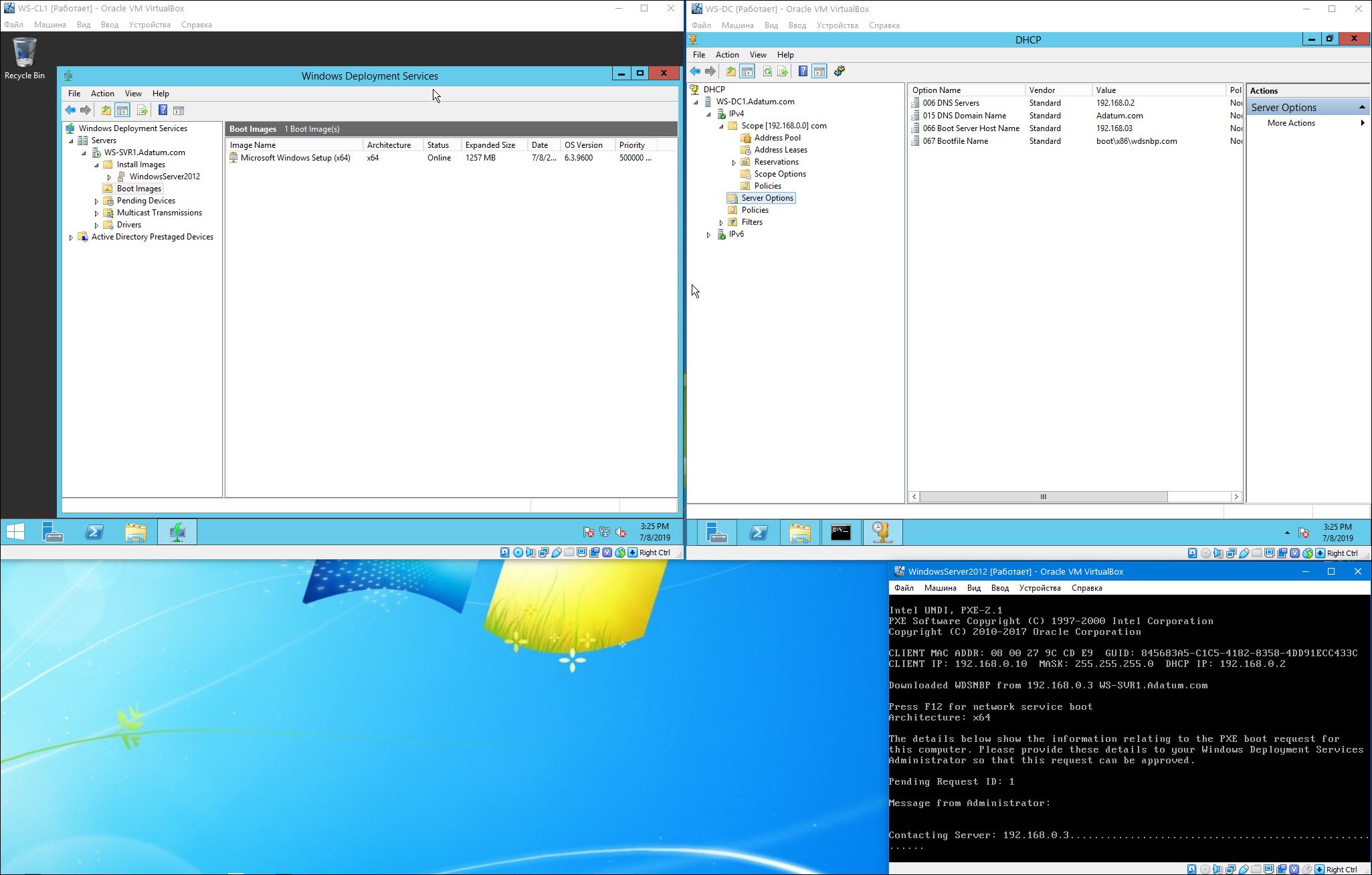
Task: Open Action menu in Windows Deployment Services
Action: 102,94
